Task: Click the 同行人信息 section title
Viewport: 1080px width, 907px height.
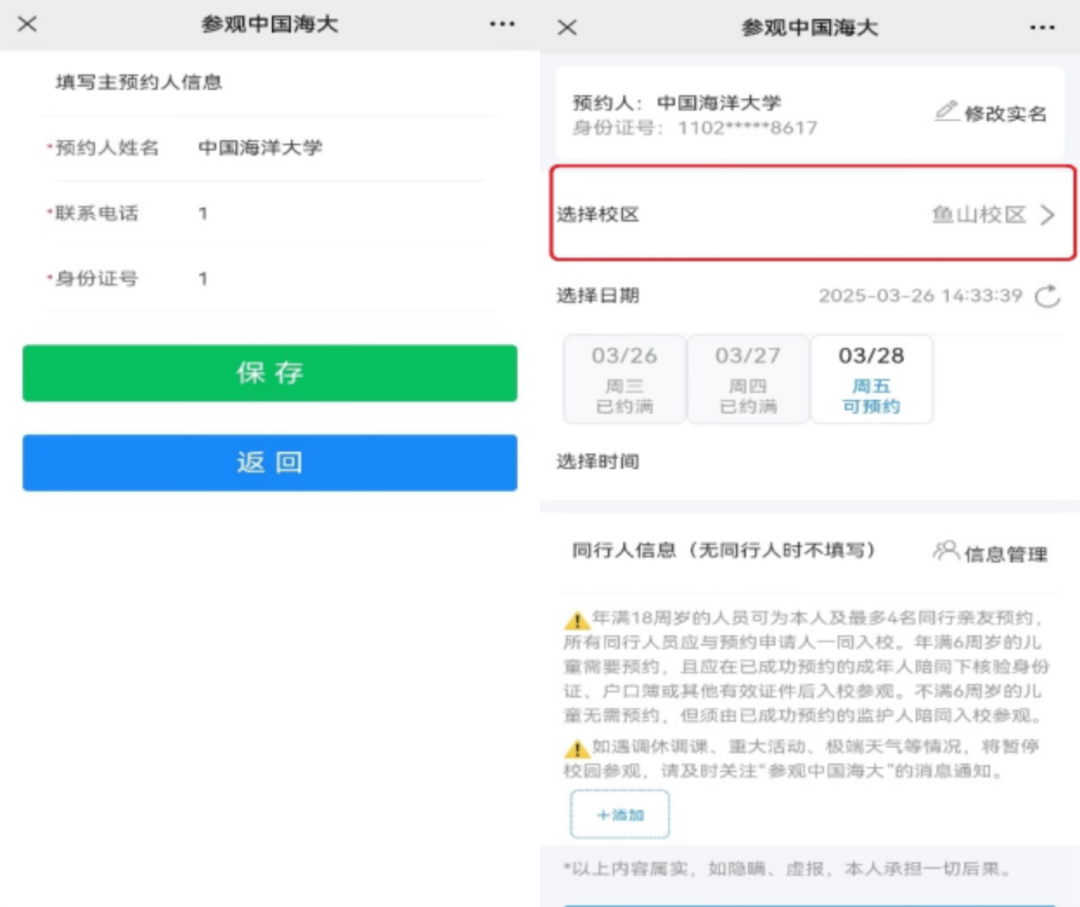Action: tap(723, 550)
